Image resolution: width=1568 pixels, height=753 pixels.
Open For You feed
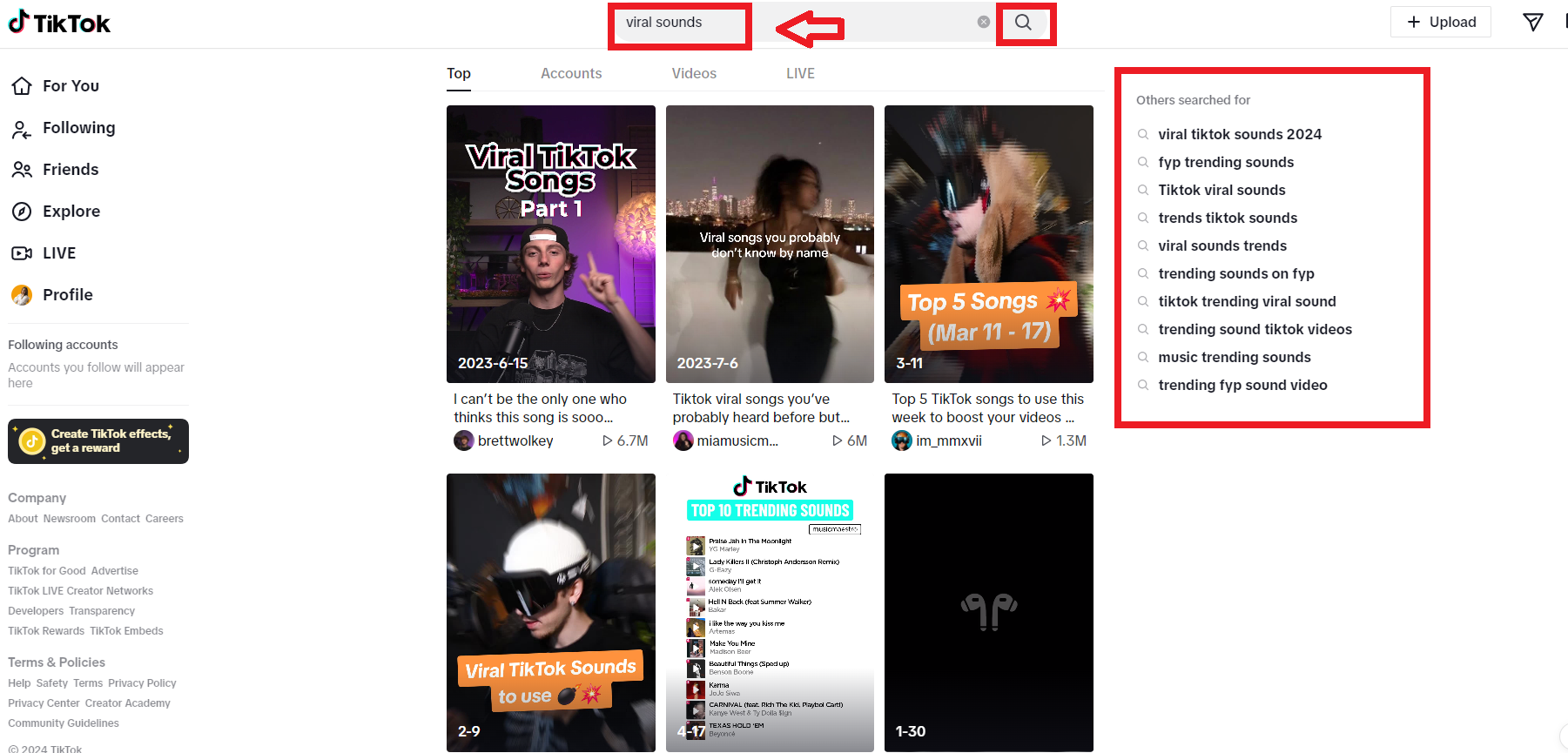[55, 85]
